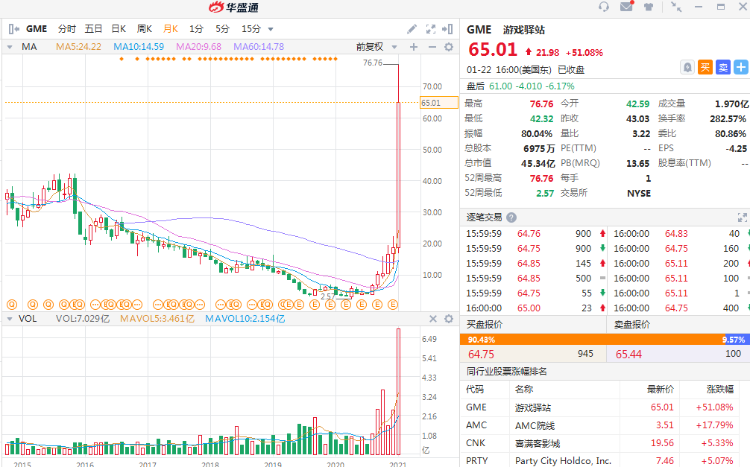Switch to 日K daily candlestick
Viewport: 750px width, 467px height.
click(x=119, y=29)
